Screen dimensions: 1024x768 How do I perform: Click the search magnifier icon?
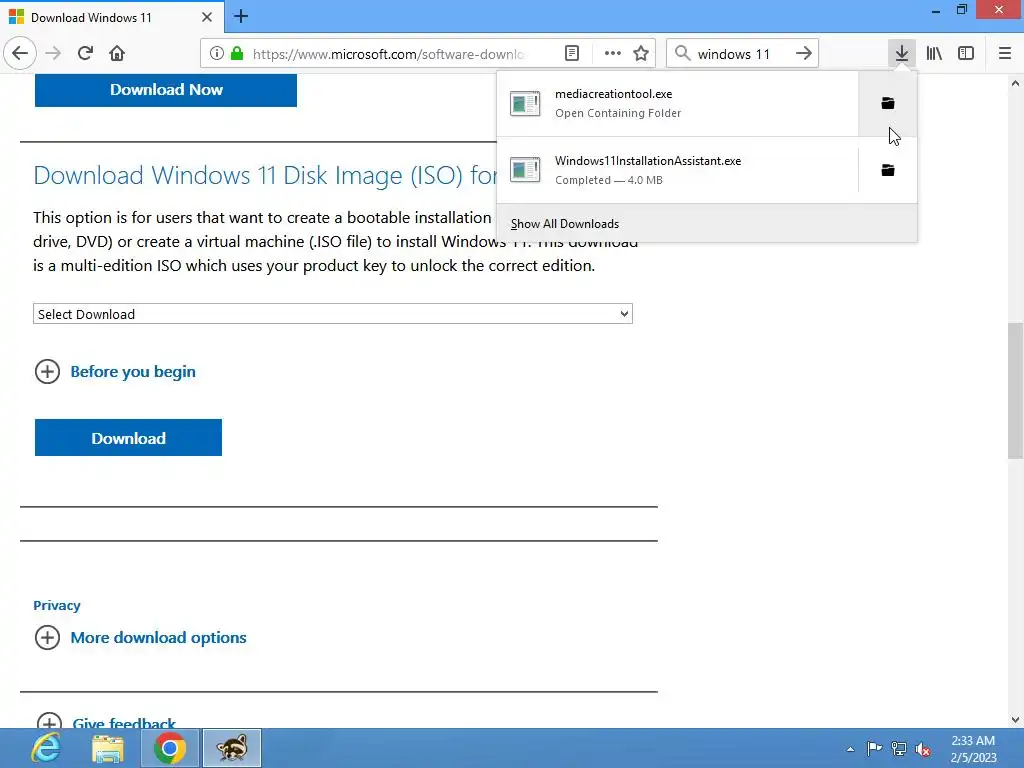point(682,54)
